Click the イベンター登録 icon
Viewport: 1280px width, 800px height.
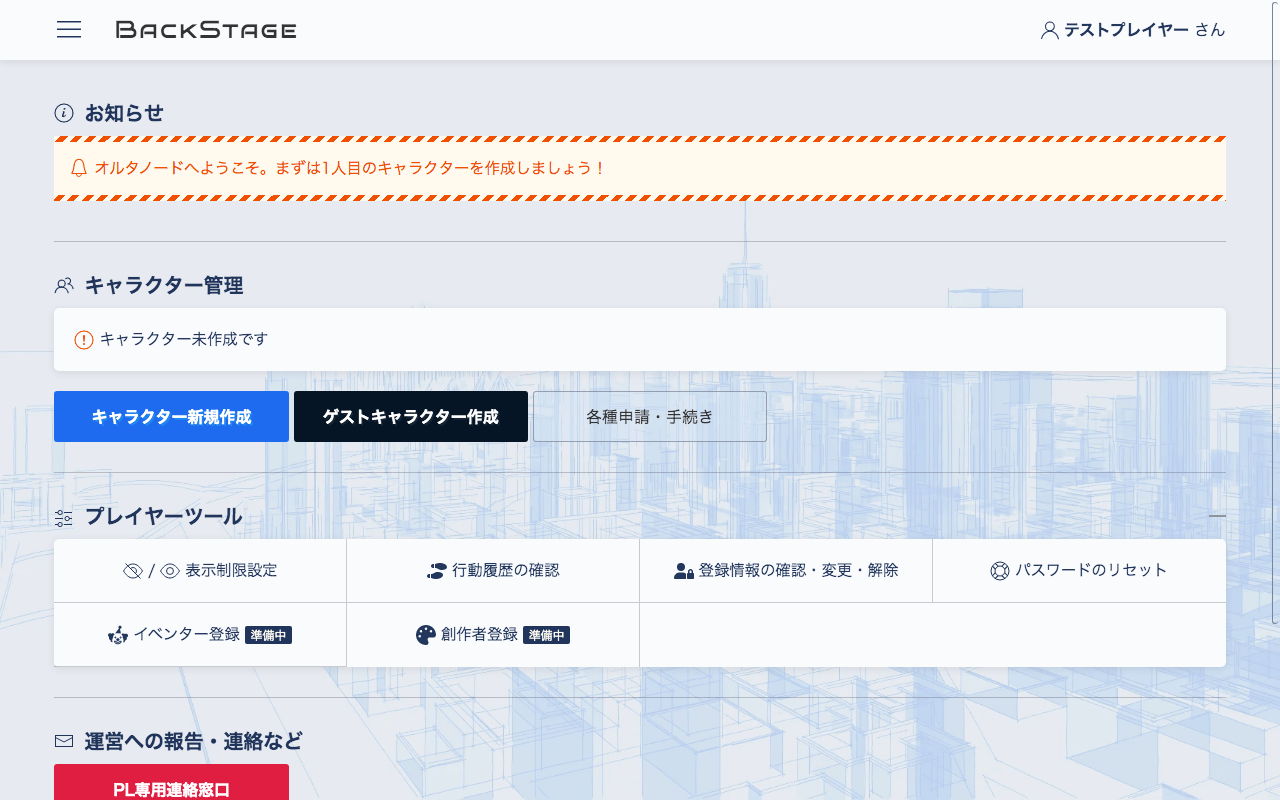click(118, 634)
